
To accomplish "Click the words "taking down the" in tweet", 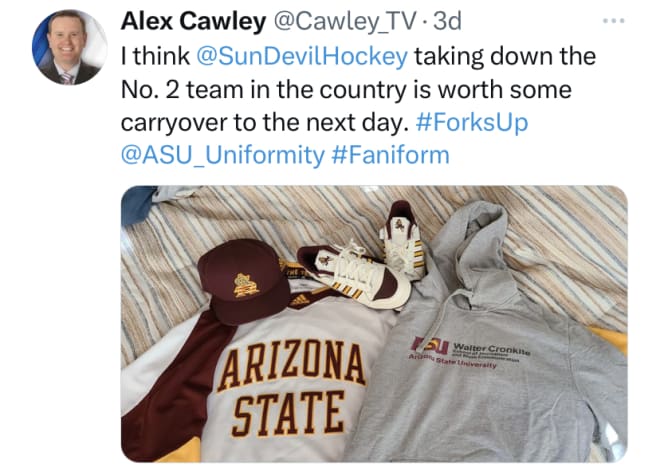I will point(505,57).
